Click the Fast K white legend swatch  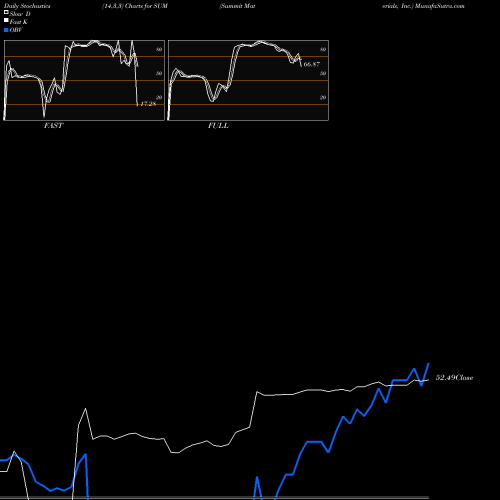(x=6, y=21)
